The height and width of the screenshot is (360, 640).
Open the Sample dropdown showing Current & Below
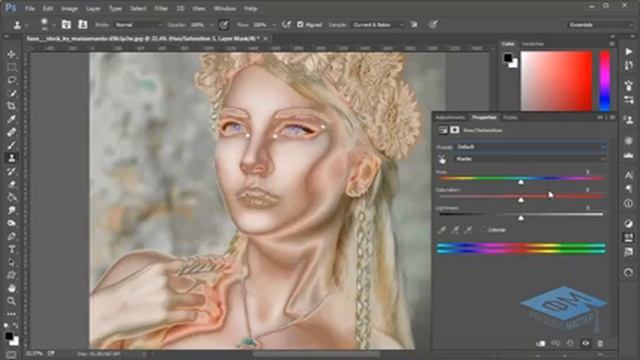378,25
